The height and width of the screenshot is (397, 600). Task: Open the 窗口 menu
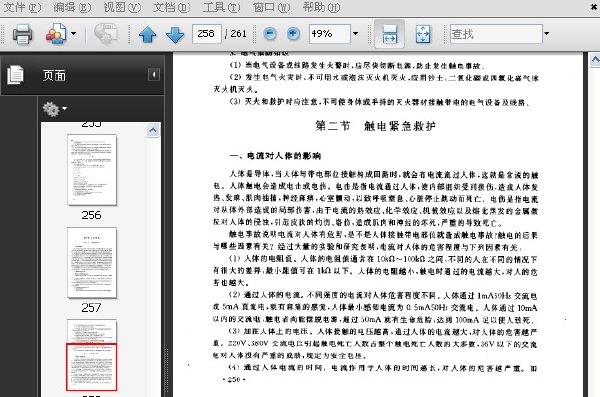point(271,7)
